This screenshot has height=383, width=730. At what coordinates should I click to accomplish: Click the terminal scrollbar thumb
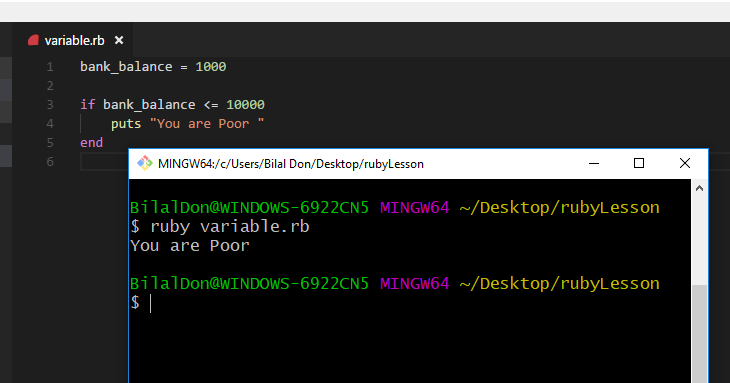coord(699,334)
